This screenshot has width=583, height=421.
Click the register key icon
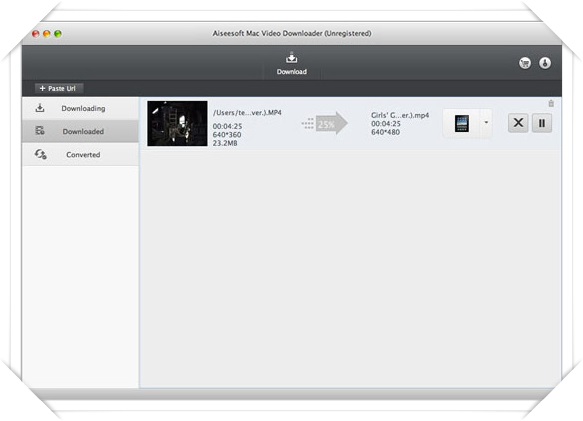545,63
